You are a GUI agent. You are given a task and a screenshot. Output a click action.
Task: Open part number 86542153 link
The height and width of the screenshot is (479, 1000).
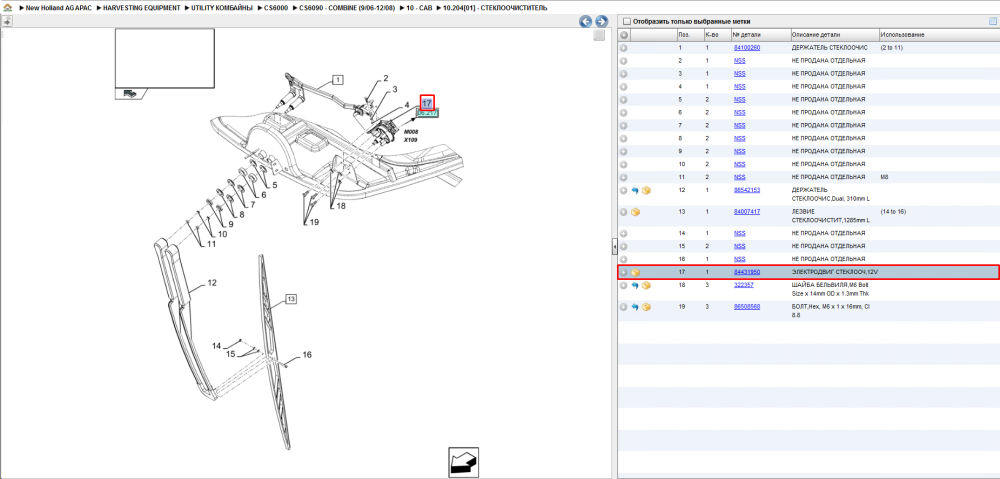click(x=747, y=190)
